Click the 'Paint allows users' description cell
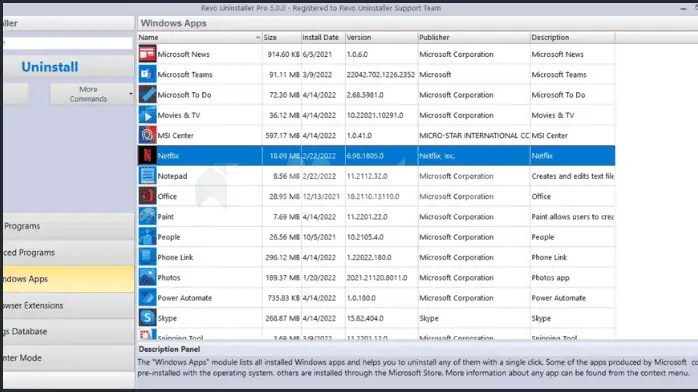Screen dimensions: 698x392 pos(572,217)
